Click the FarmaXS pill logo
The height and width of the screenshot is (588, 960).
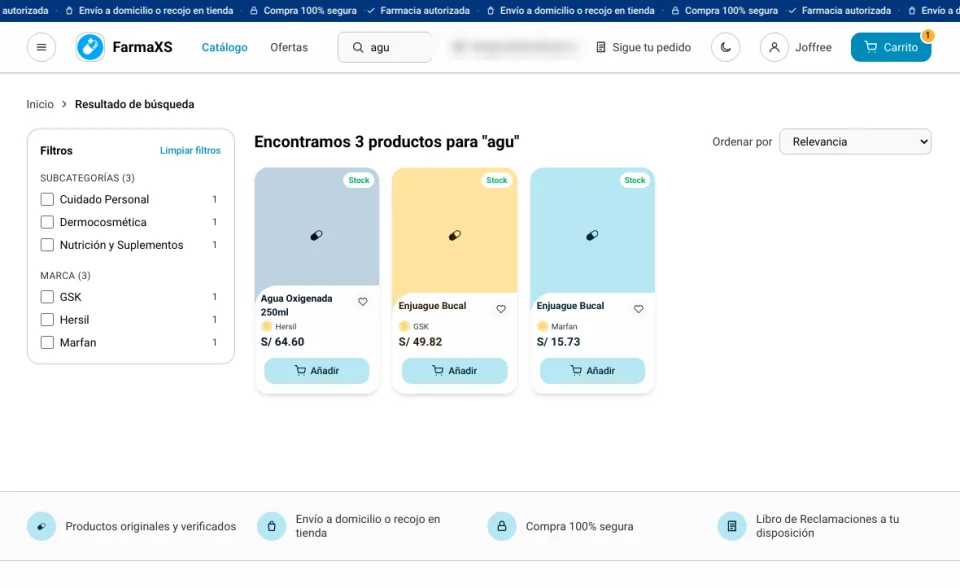(x=90, y=47)
